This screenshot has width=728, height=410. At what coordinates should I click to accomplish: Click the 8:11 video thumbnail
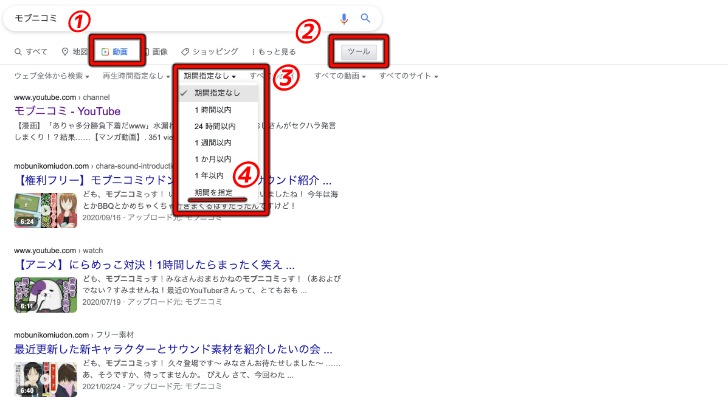46,294
